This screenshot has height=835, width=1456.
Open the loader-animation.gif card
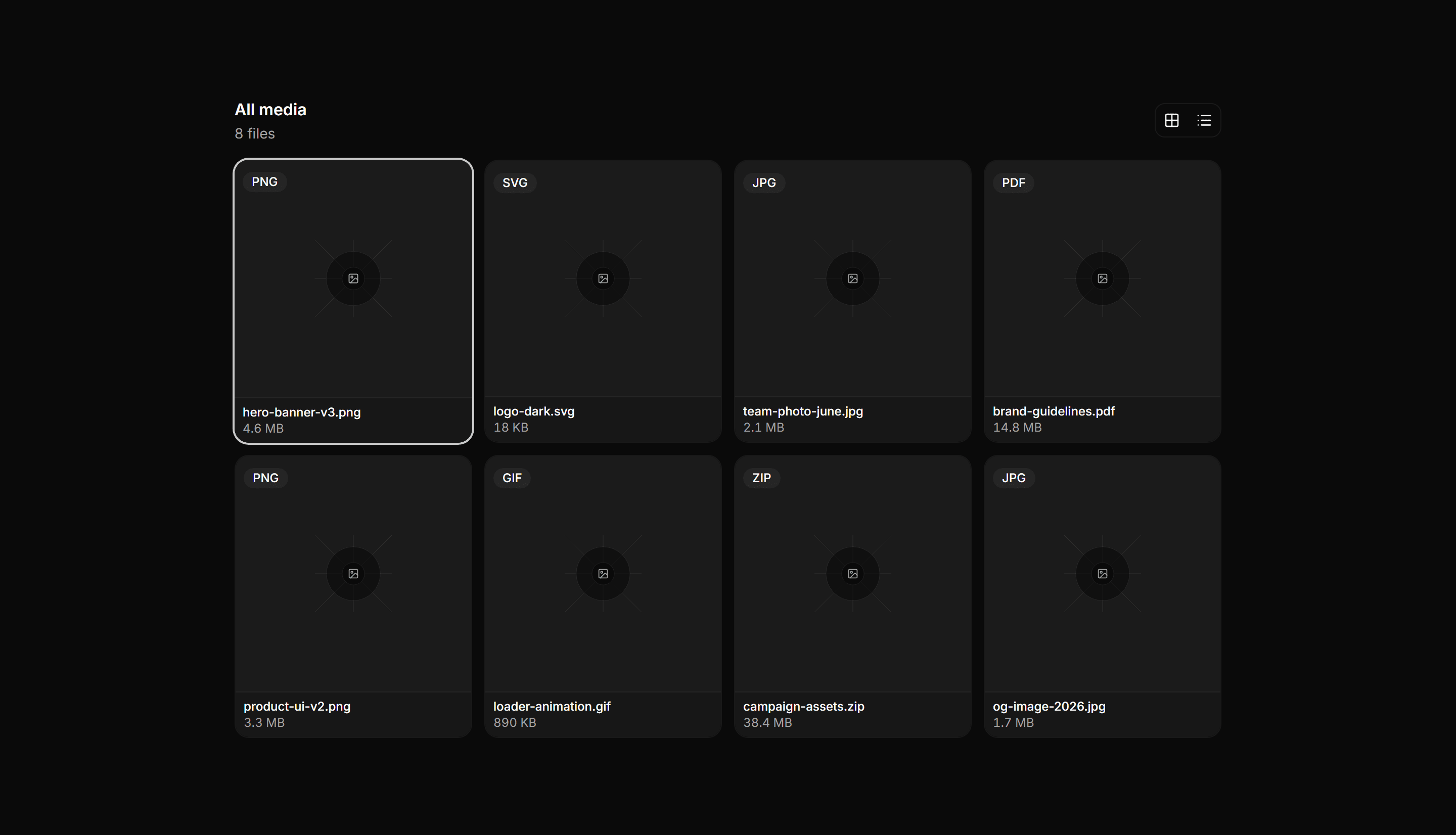(603, 596)
